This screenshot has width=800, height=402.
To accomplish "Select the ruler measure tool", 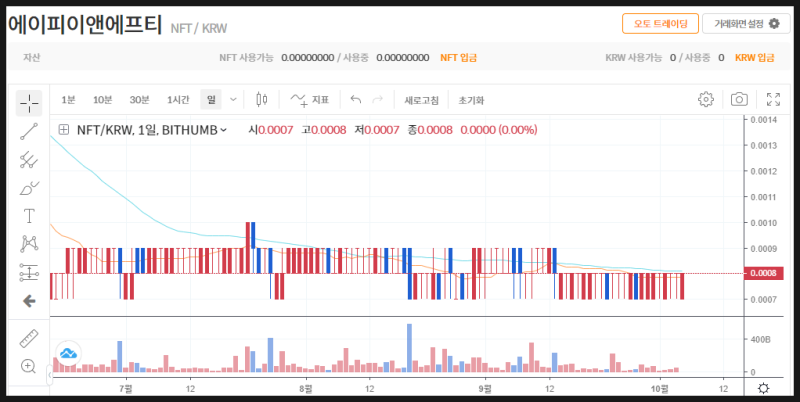I will click(29, 338).
